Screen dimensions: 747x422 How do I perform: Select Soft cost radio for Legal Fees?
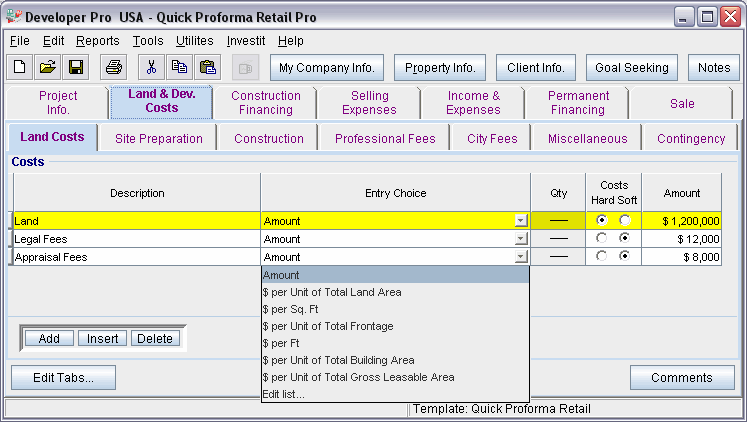pyautogui.click(x=625, y=238)
